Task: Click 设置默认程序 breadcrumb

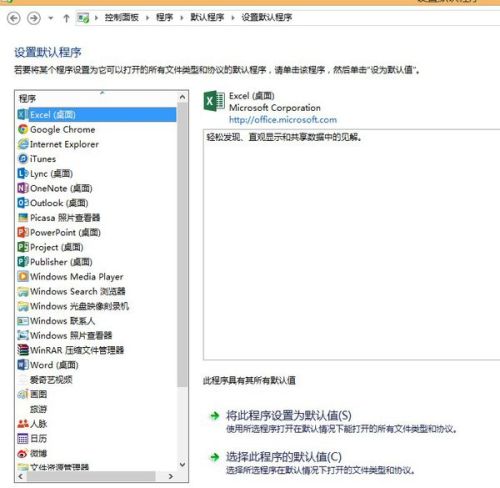Action: click(267, 17)
